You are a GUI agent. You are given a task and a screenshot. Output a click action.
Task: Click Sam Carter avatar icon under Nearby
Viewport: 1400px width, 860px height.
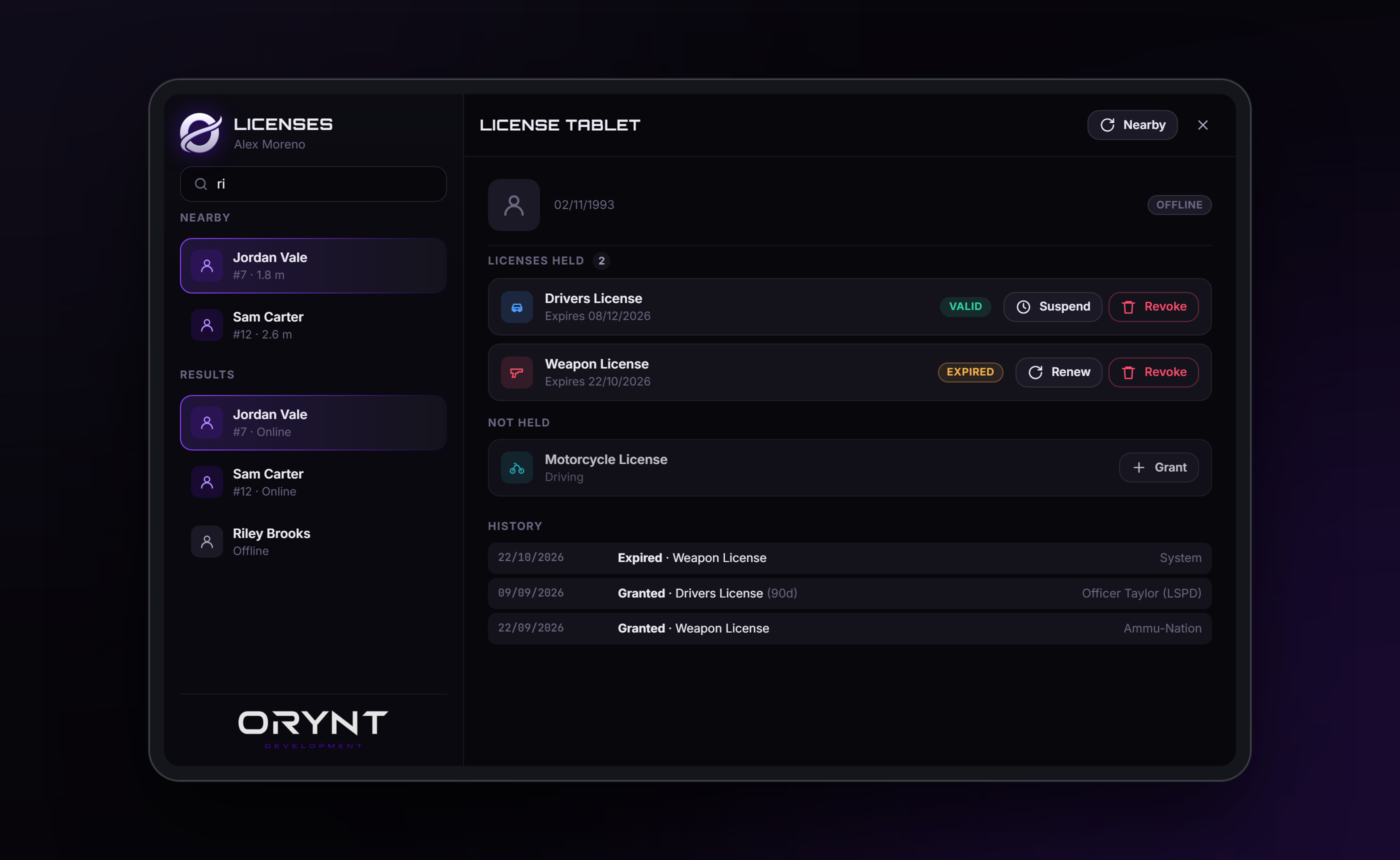207,325
